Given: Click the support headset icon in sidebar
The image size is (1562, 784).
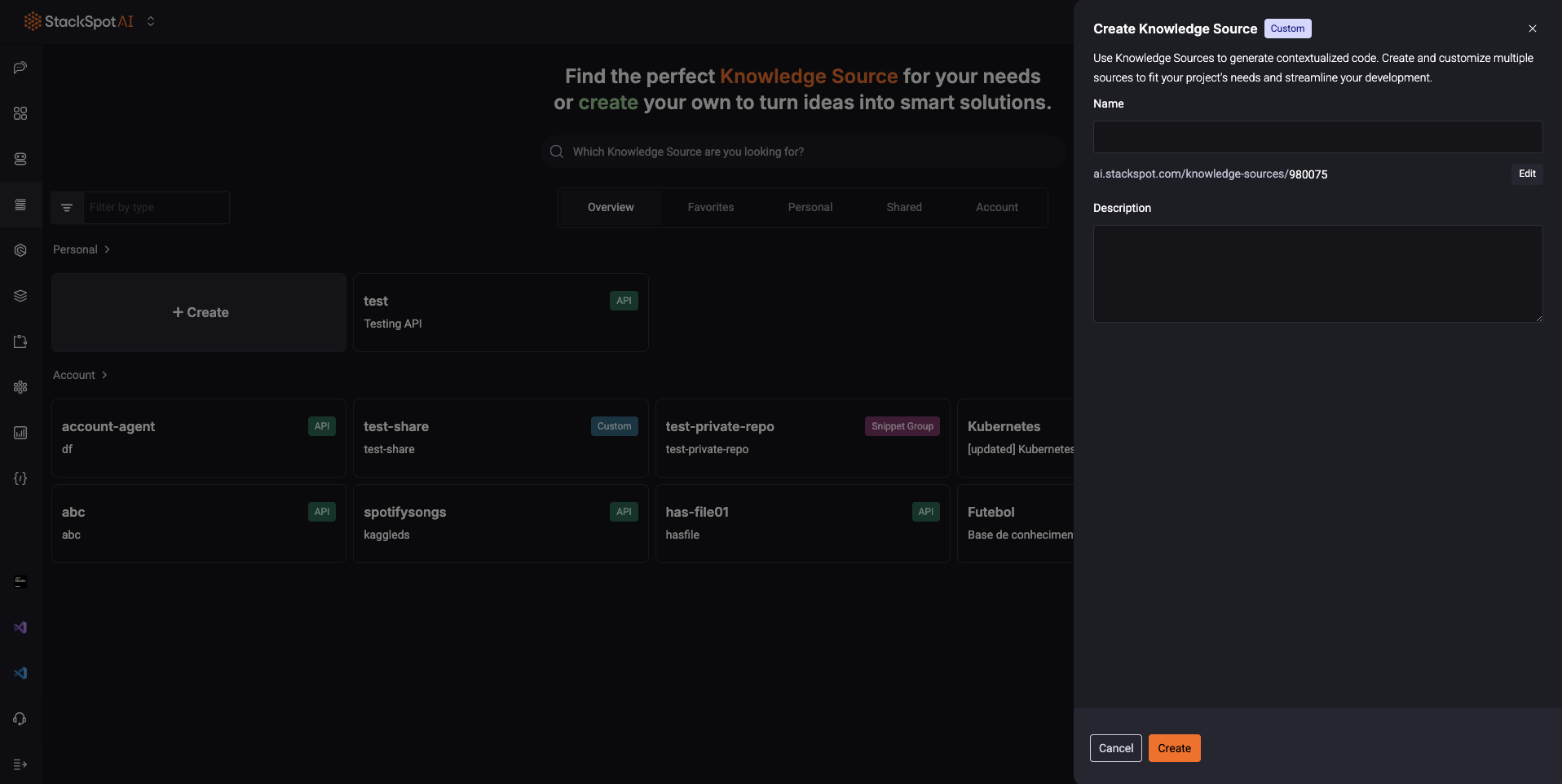Looking at the screenshot, I should (20, 719).
